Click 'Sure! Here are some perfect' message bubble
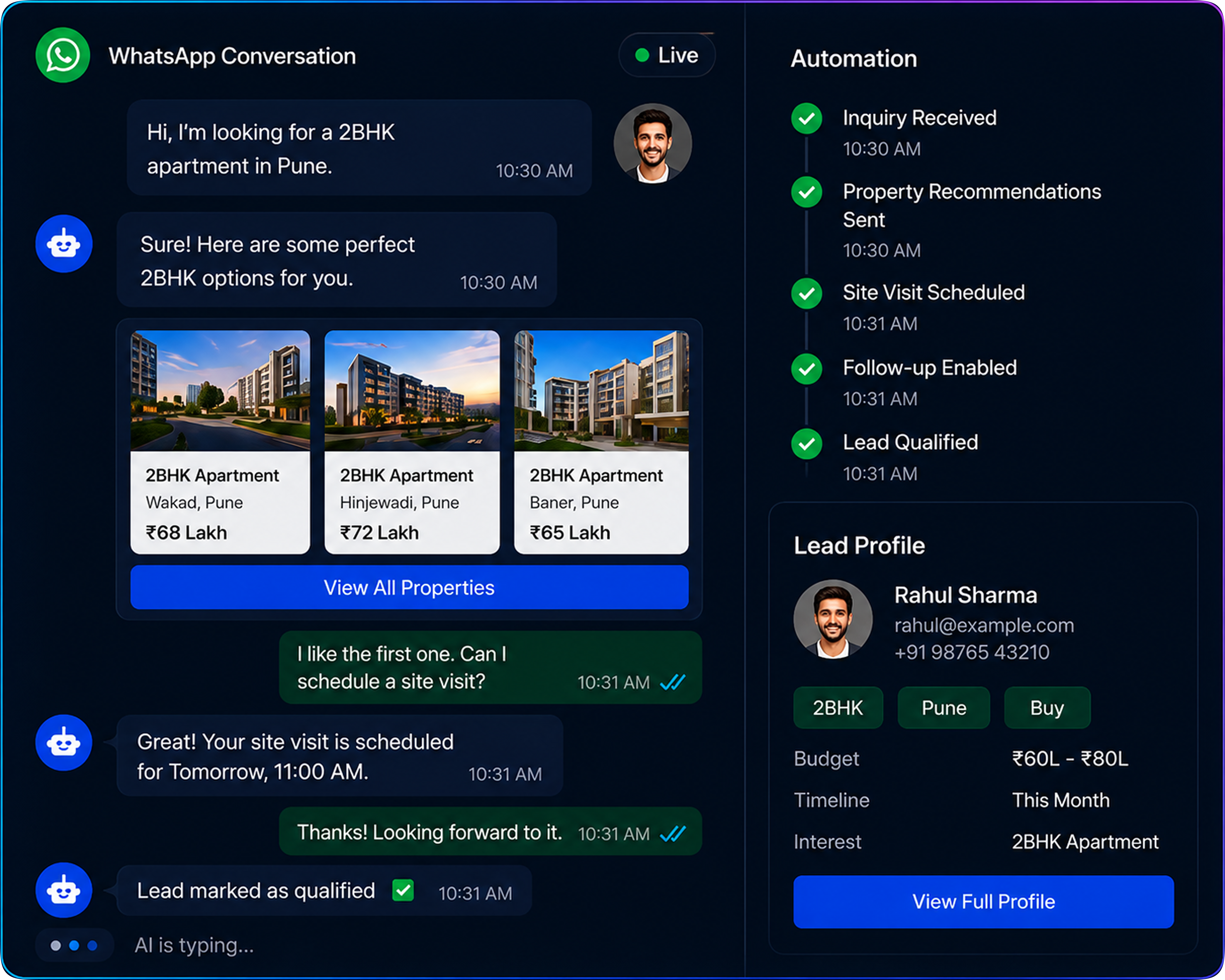 336,260
